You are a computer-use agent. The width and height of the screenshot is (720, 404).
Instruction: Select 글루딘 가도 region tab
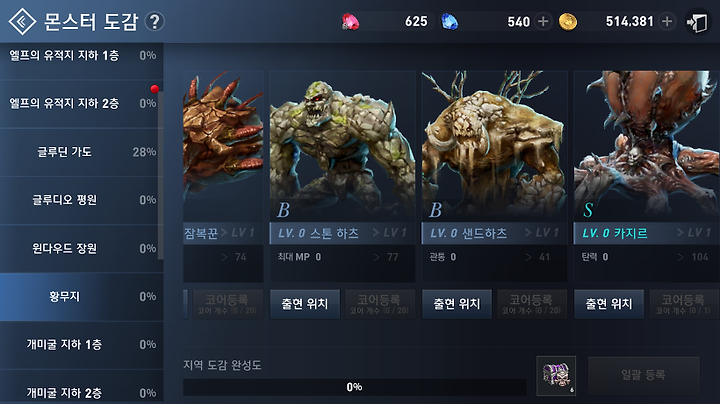pos(82,152)
